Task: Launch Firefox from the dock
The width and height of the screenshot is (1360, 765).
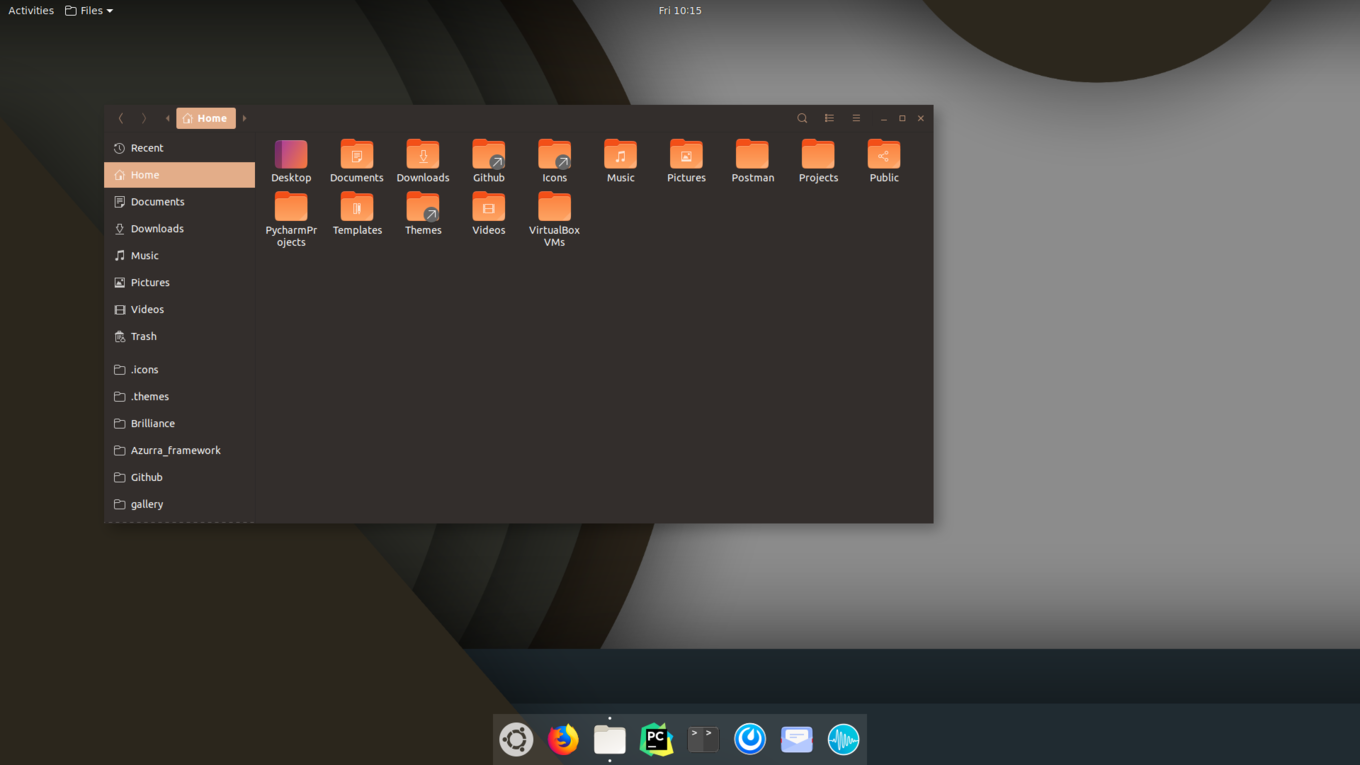Action: click(563, 740)
